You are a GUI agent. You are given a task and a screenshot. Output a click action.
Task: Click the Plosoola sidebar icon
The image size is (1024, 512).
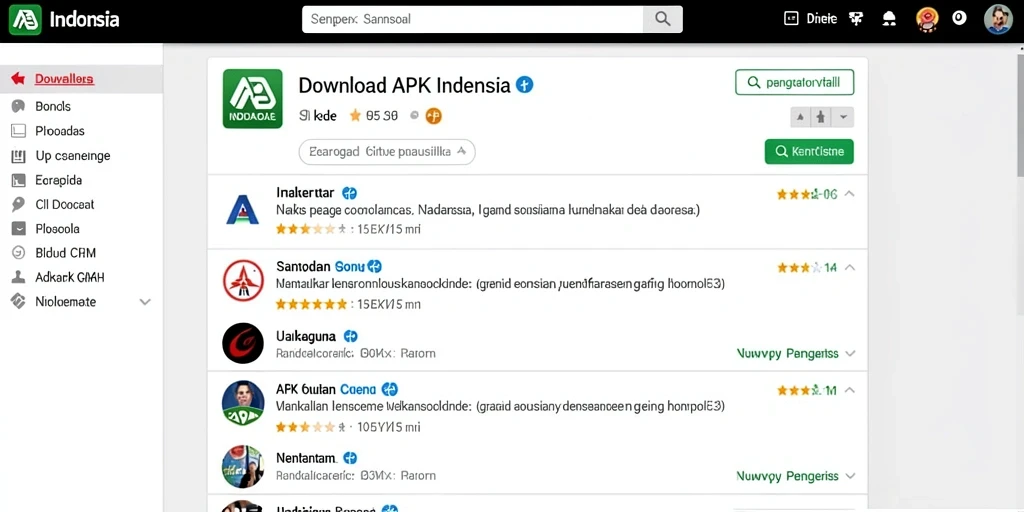click(x=18, y=229)
